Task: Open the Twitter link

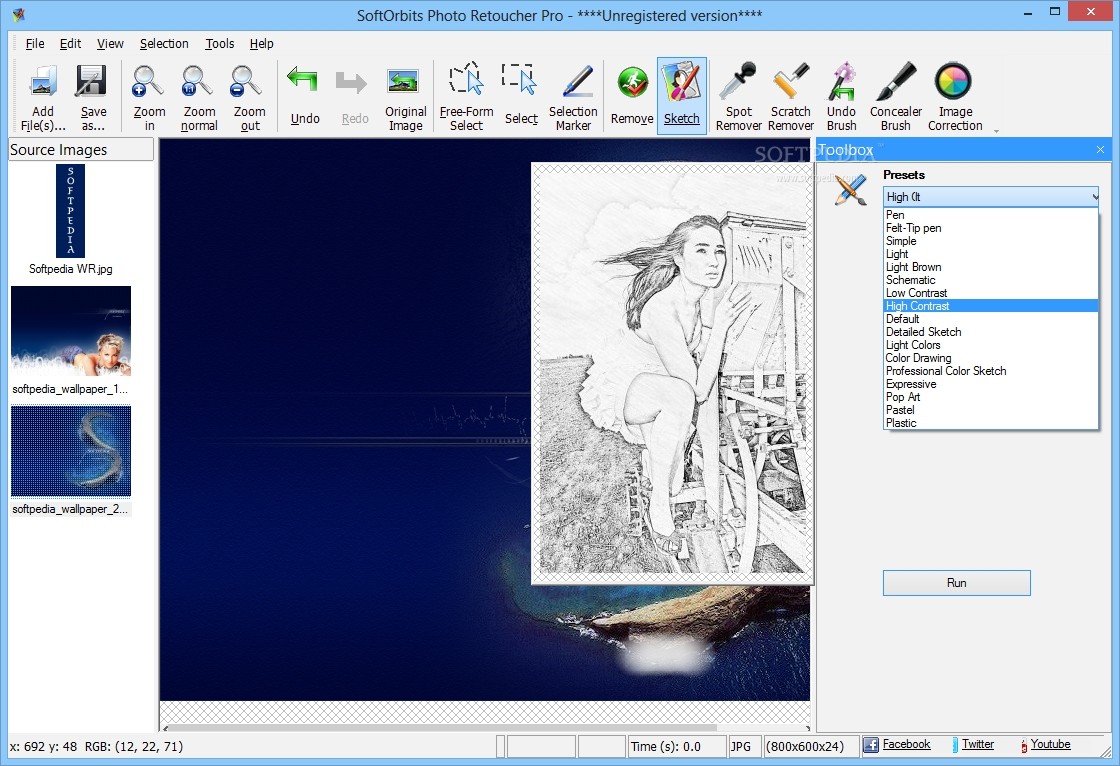Action: (x=978, y=744)
